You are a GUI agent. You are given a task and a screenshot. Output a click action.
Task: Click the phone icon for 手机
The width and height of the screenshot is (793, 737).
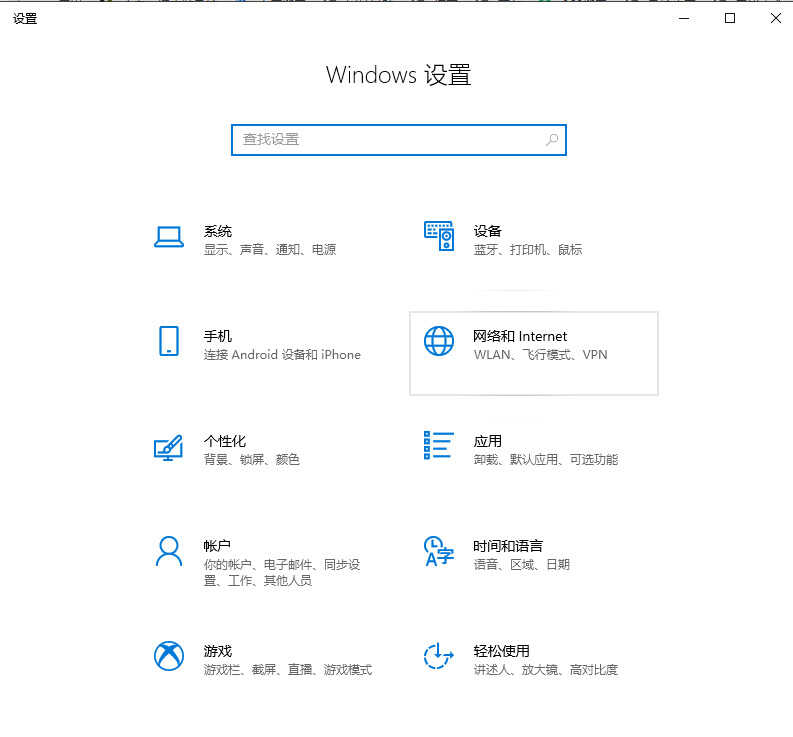[168, 341]
